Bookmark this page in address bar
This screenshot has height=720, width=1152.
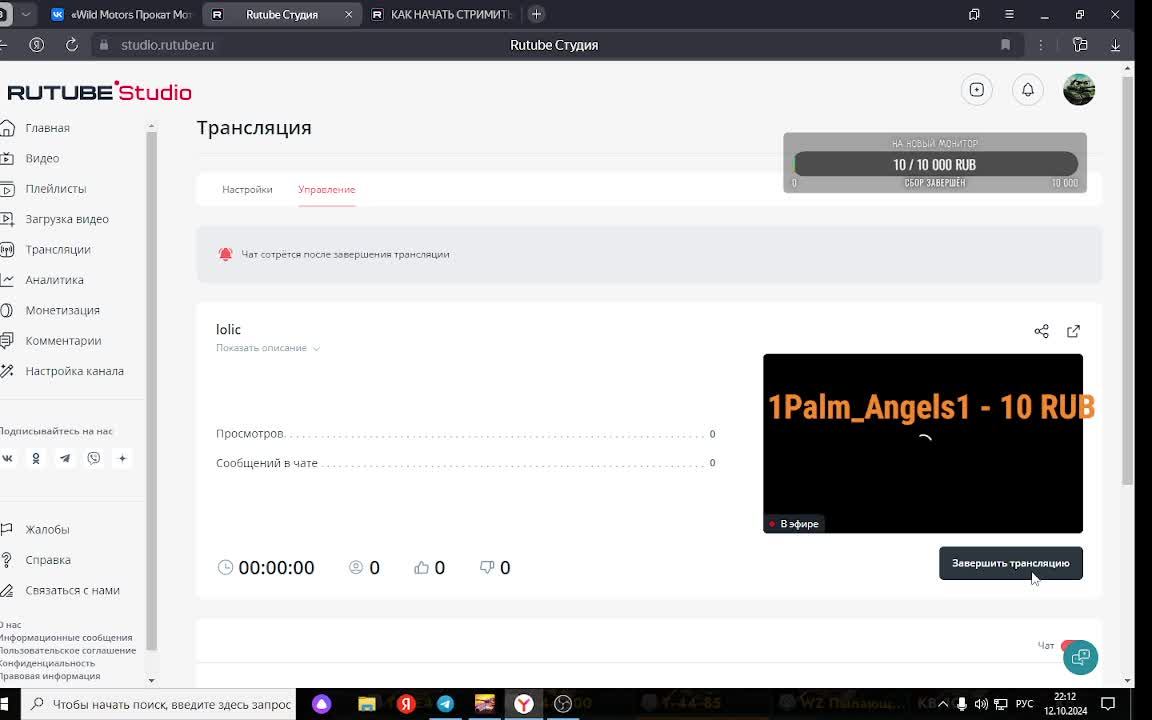point(1005,45)
